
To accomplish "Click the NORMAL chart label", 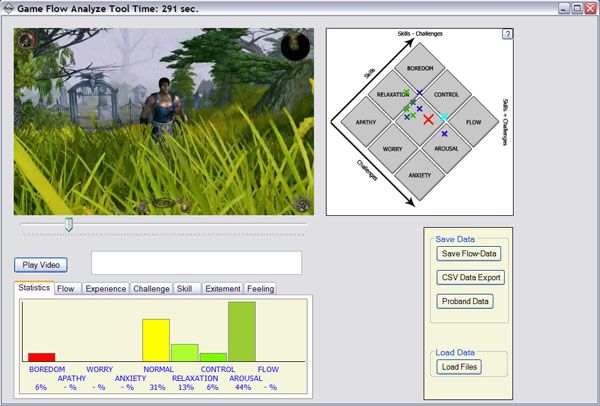I will pyautogui.click(x=158, y=370).
